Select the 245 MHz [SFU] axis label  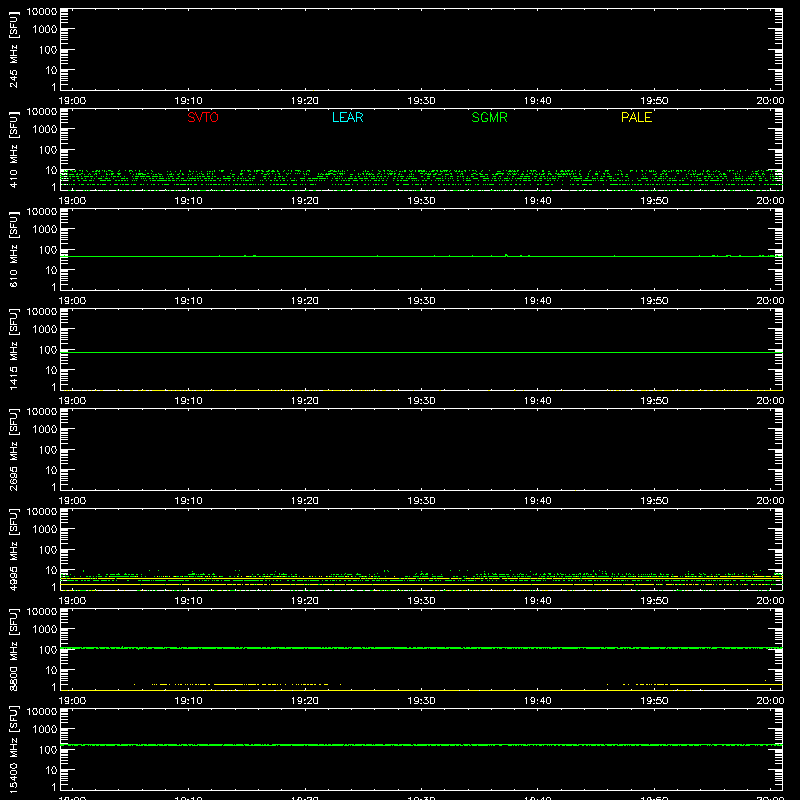coord(14,49)
